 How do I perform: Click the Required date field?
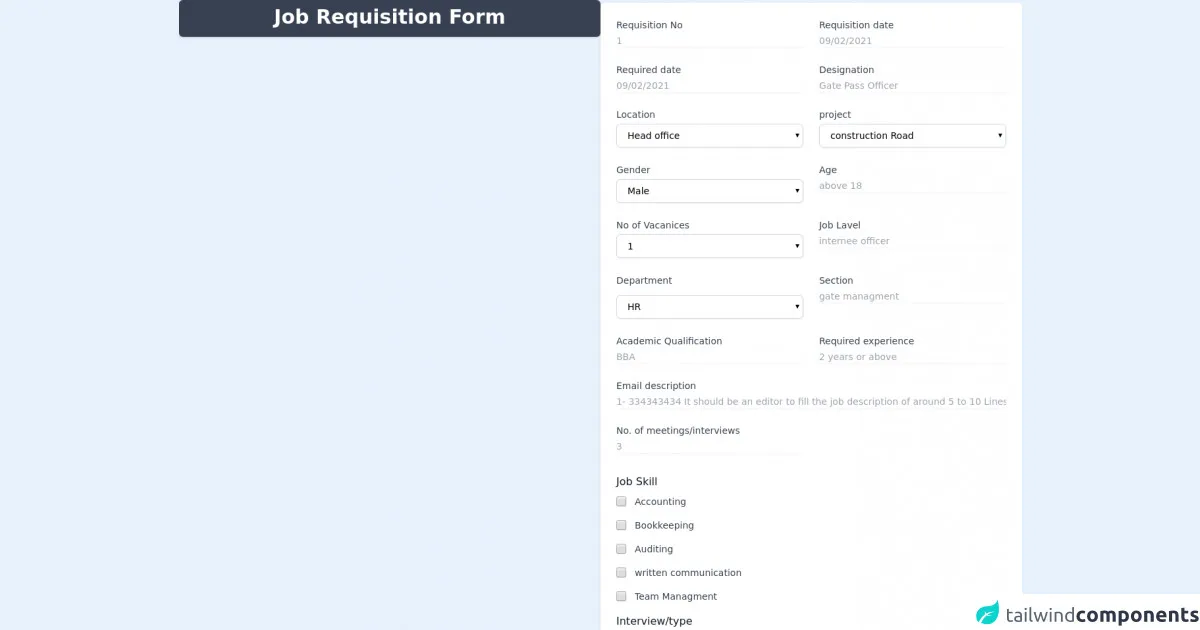[709, 86]
